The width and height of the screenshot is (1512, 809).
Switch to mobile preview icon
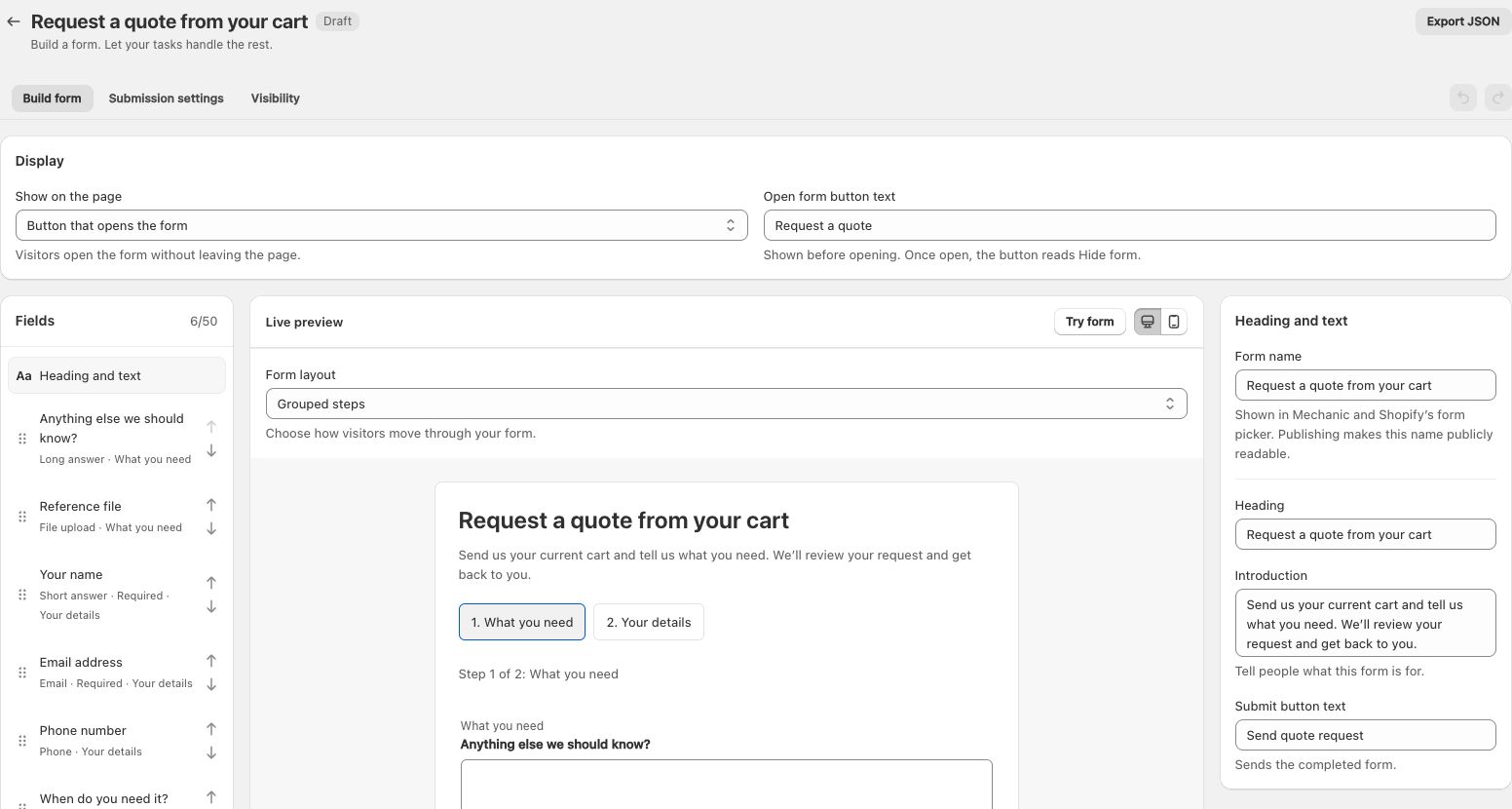(1174, 322)
